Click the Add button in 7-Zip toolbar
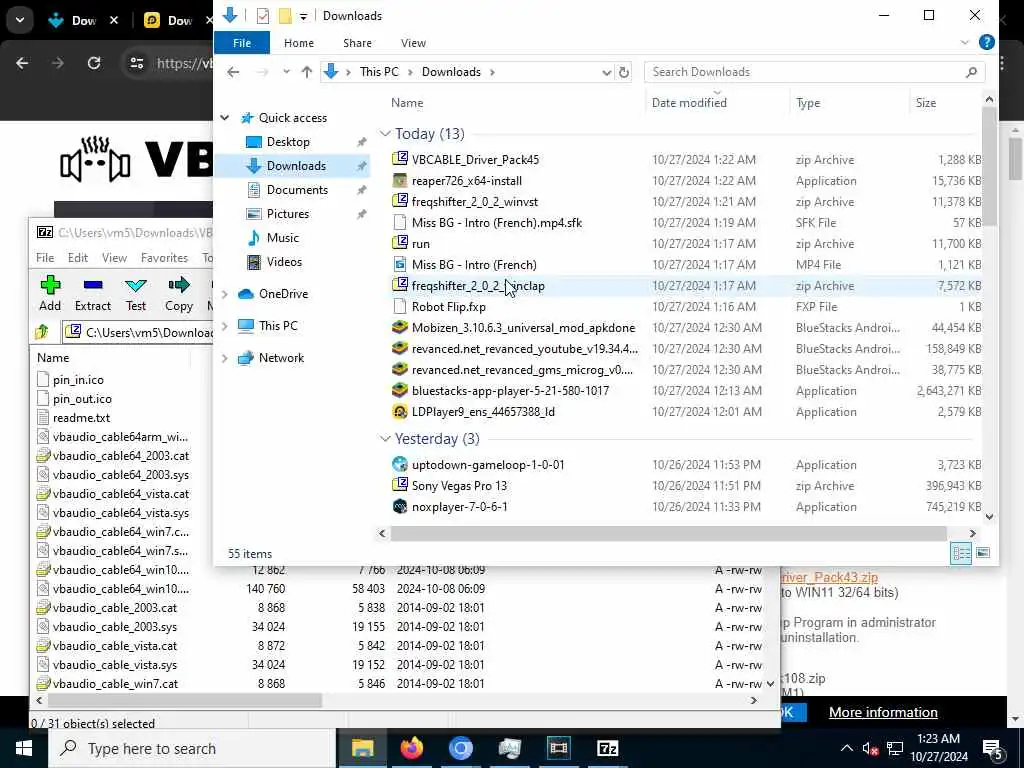 pyautogui.click(x=50, y=293)
